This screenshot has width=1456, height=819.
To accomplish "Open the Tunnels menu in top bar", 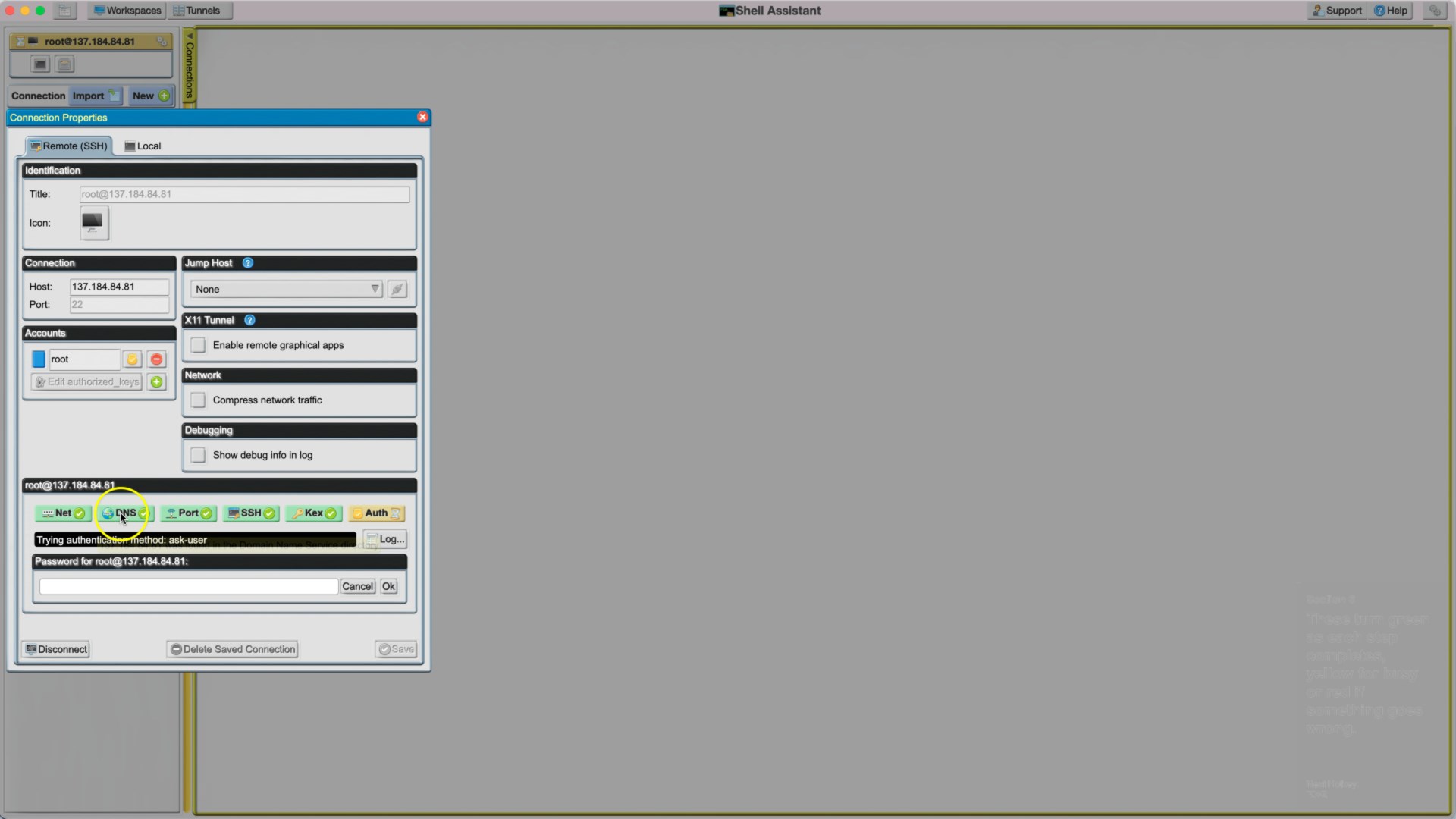I will pyautogui.click(x=197, y=11).
